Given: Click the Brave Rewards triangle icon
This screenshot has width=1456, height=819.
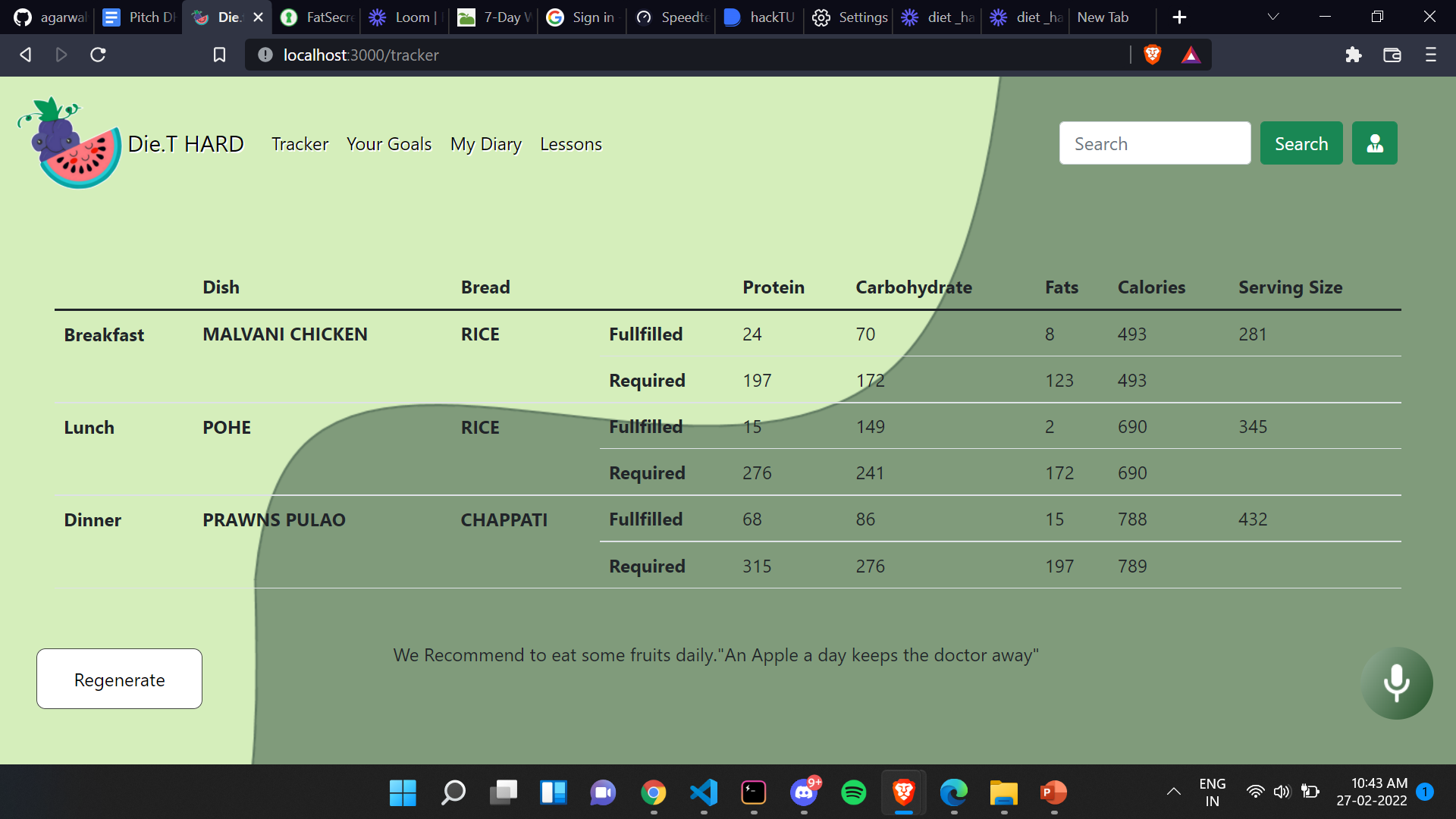Looking at the screenshot, I should [1191, 55].
